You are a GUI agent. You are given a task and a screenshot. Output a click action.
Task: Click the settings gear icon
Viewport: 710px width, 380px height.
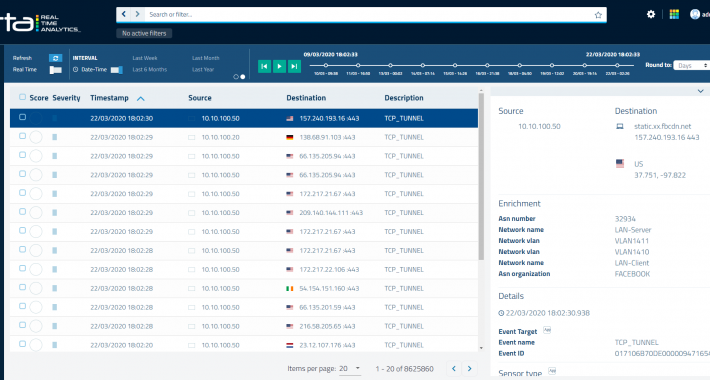pyautogui.click(x=651, y=14)
